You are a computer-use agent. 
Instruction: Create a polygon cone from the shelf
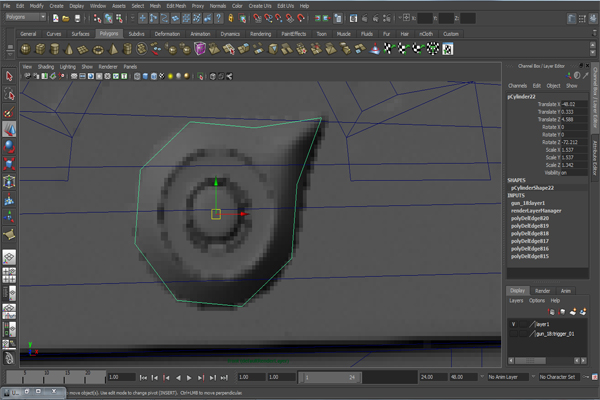click(x=69, y=49)
